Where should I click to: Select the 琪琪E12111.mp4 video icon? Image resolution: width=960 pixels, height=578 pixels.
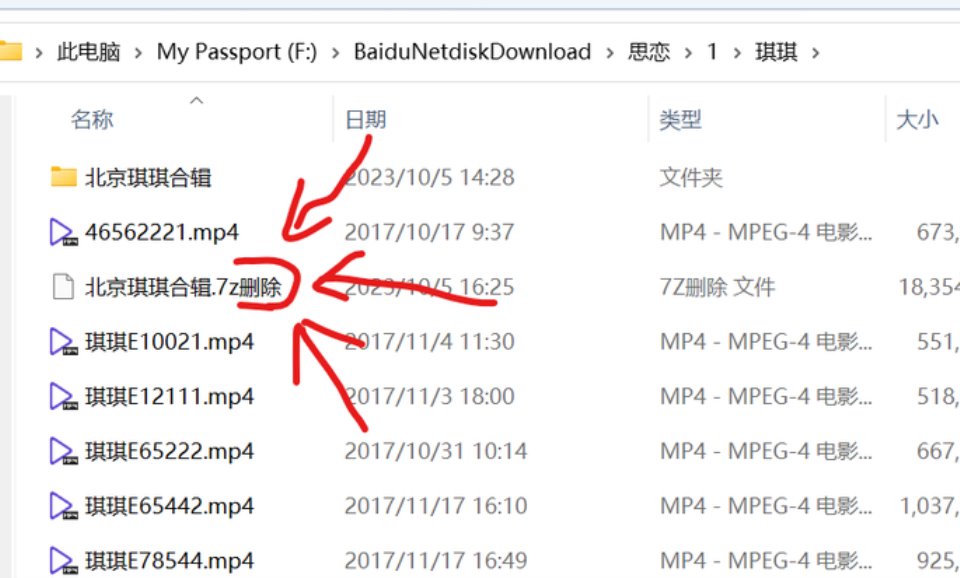coord(63,397)
